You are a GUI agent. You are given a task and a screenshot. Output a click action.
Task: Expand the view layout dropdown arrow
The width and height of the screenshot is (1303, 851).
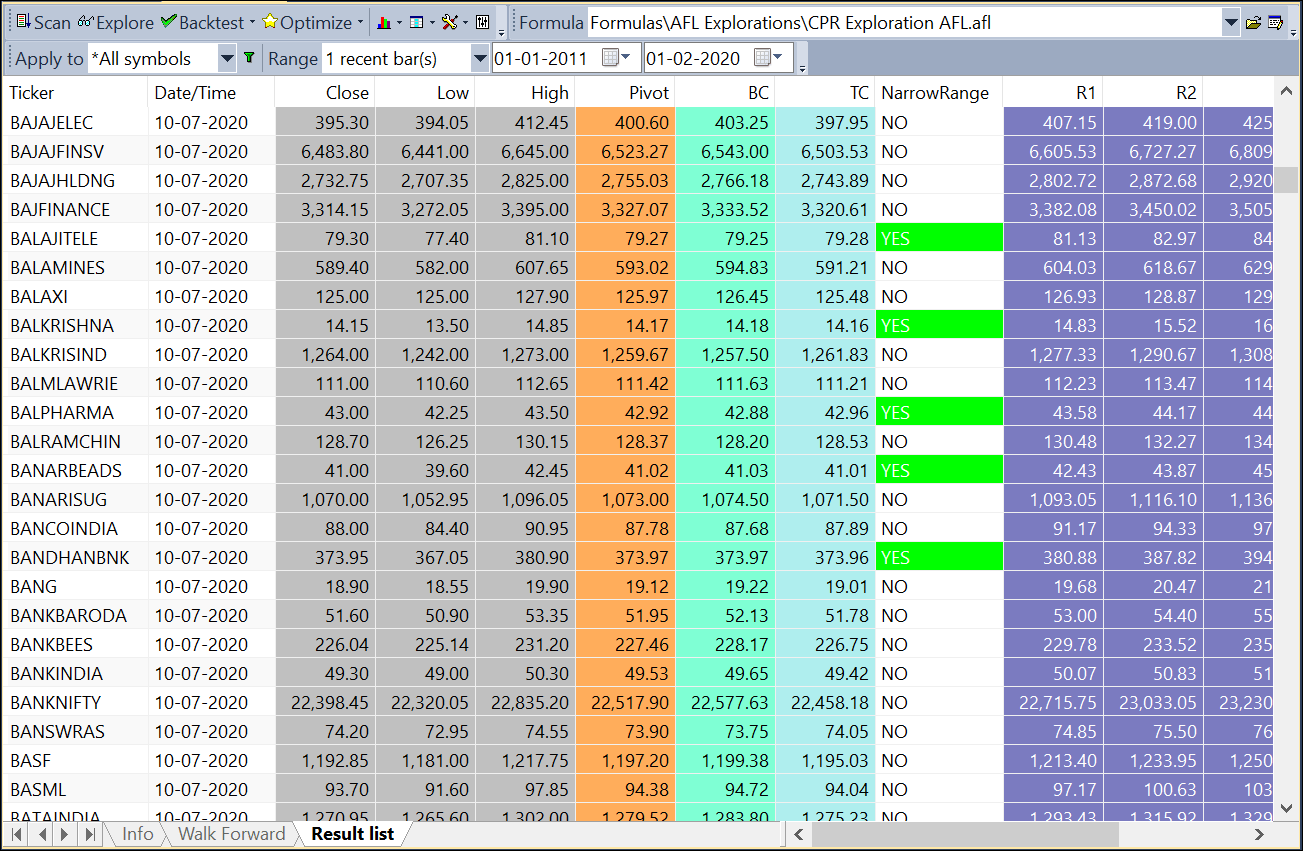(x=432, y=22)
